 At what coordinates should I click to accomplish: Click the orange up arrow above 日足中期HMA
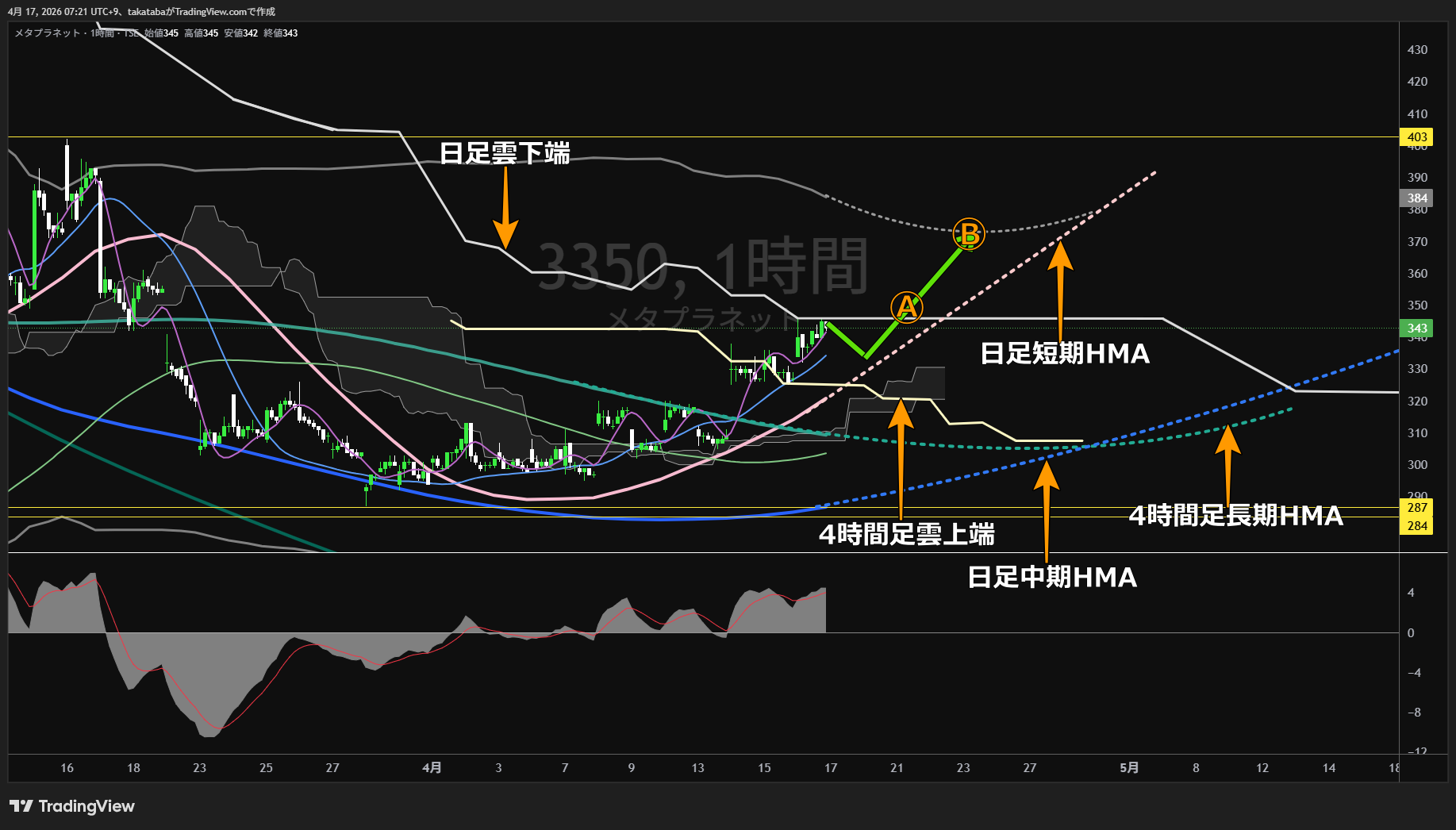click(1047, 508)
